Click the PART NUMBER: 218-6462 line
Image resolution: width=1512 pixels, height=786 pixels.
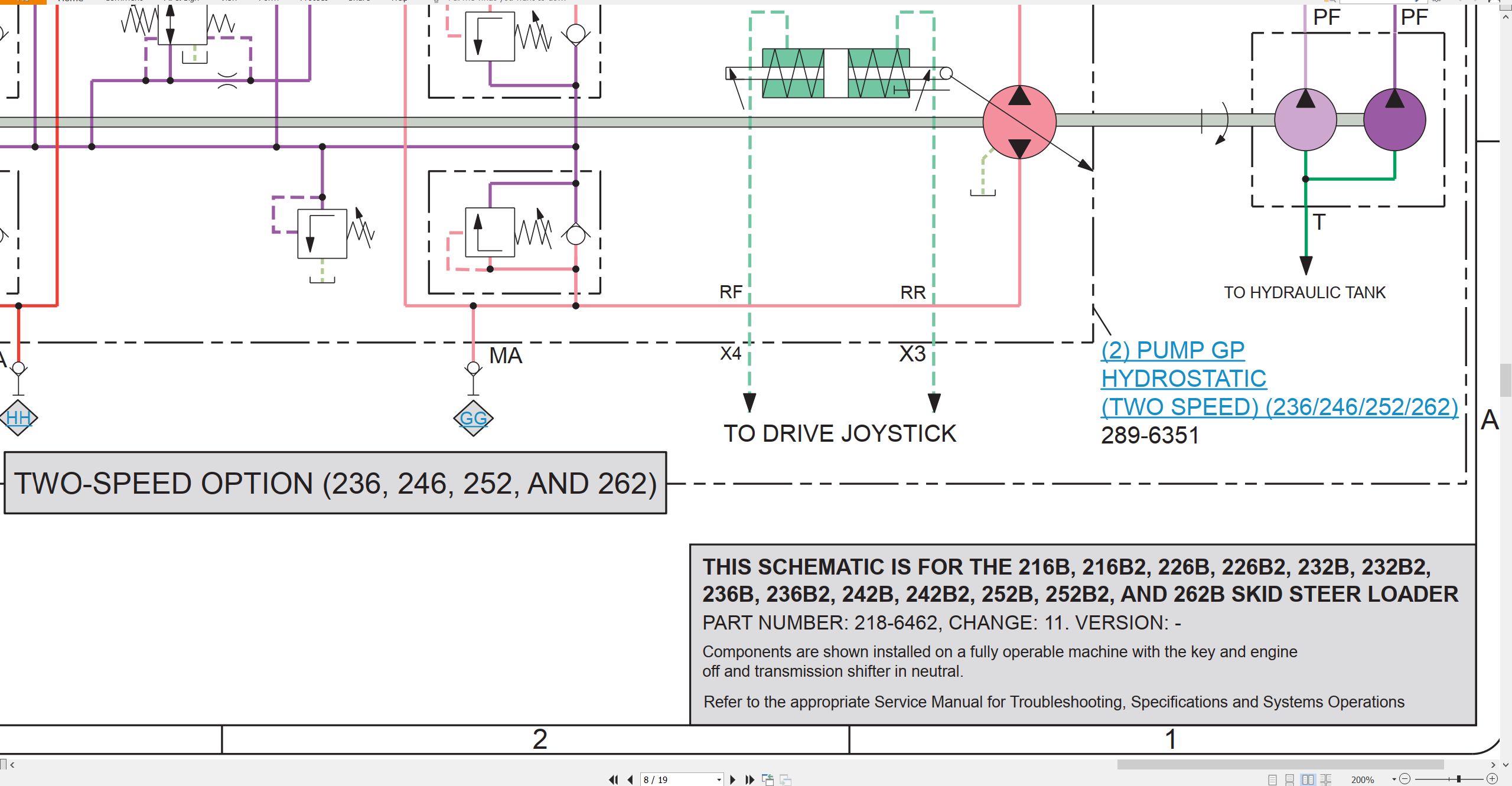[941, 622]
